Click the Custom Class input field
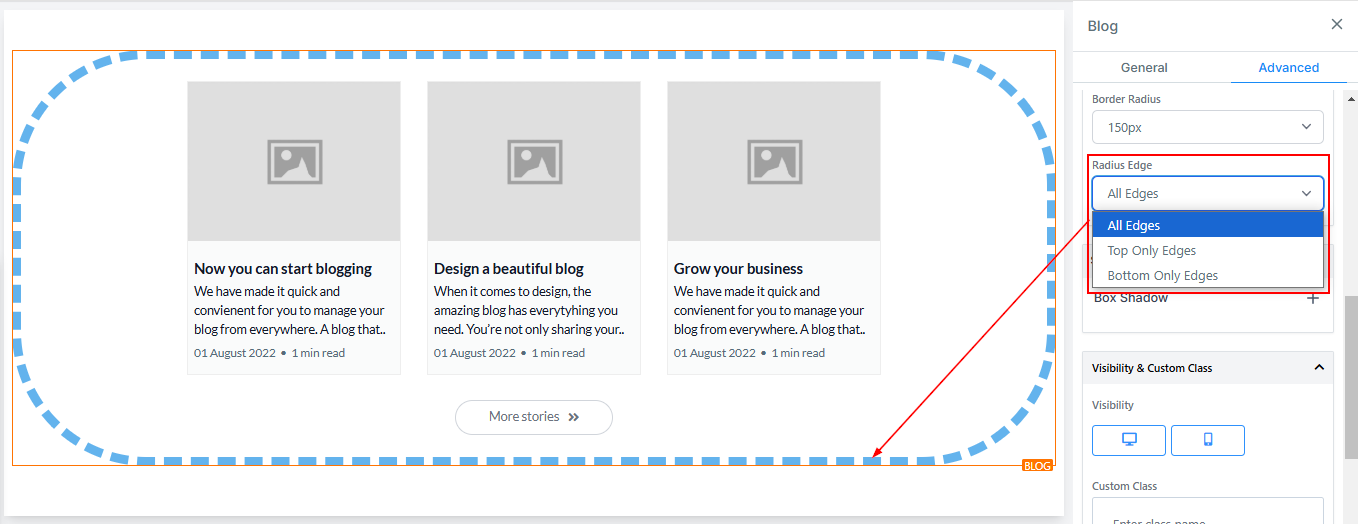Screen dimensions: 1358x524 [x=1207, y=514]
